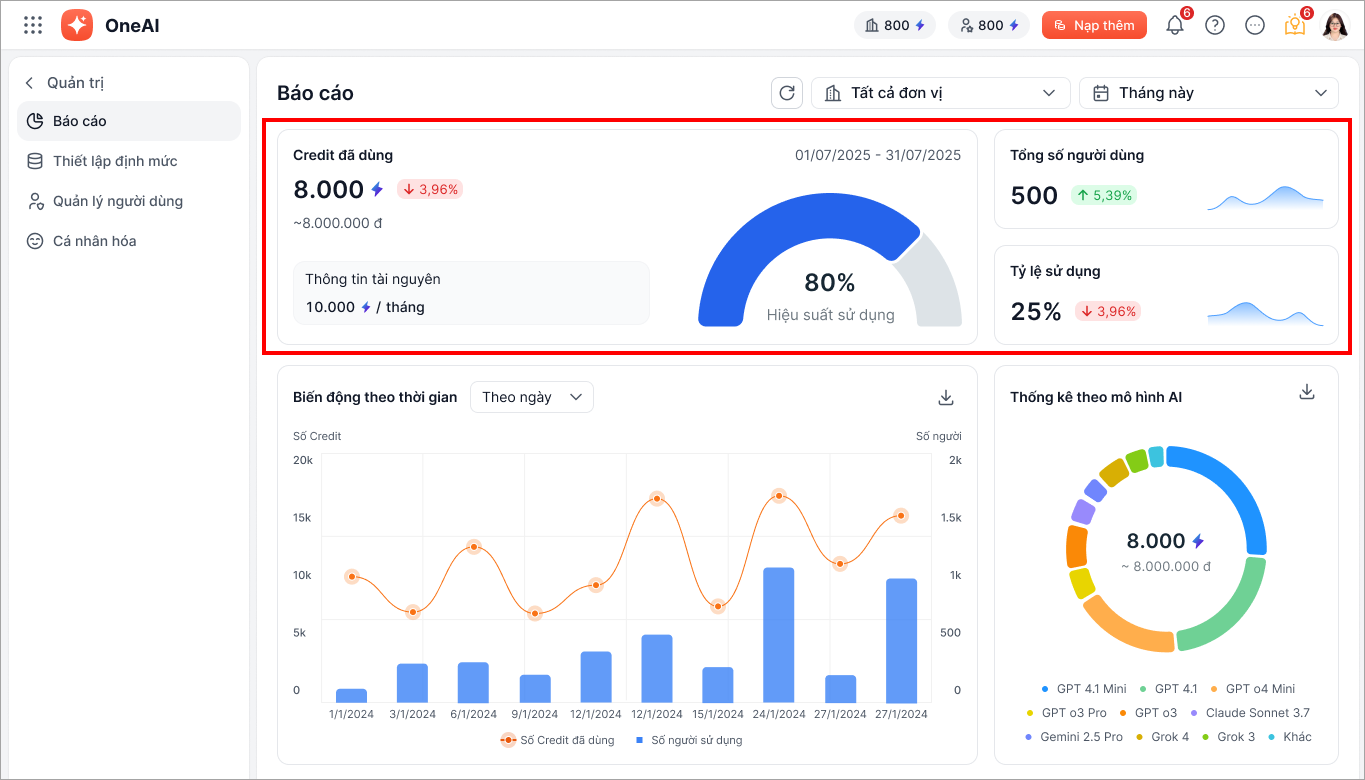Go to Quản lý người dùng
This screenshot has height=780, width=1365.
pyautogui.click(x=117, y=201)
